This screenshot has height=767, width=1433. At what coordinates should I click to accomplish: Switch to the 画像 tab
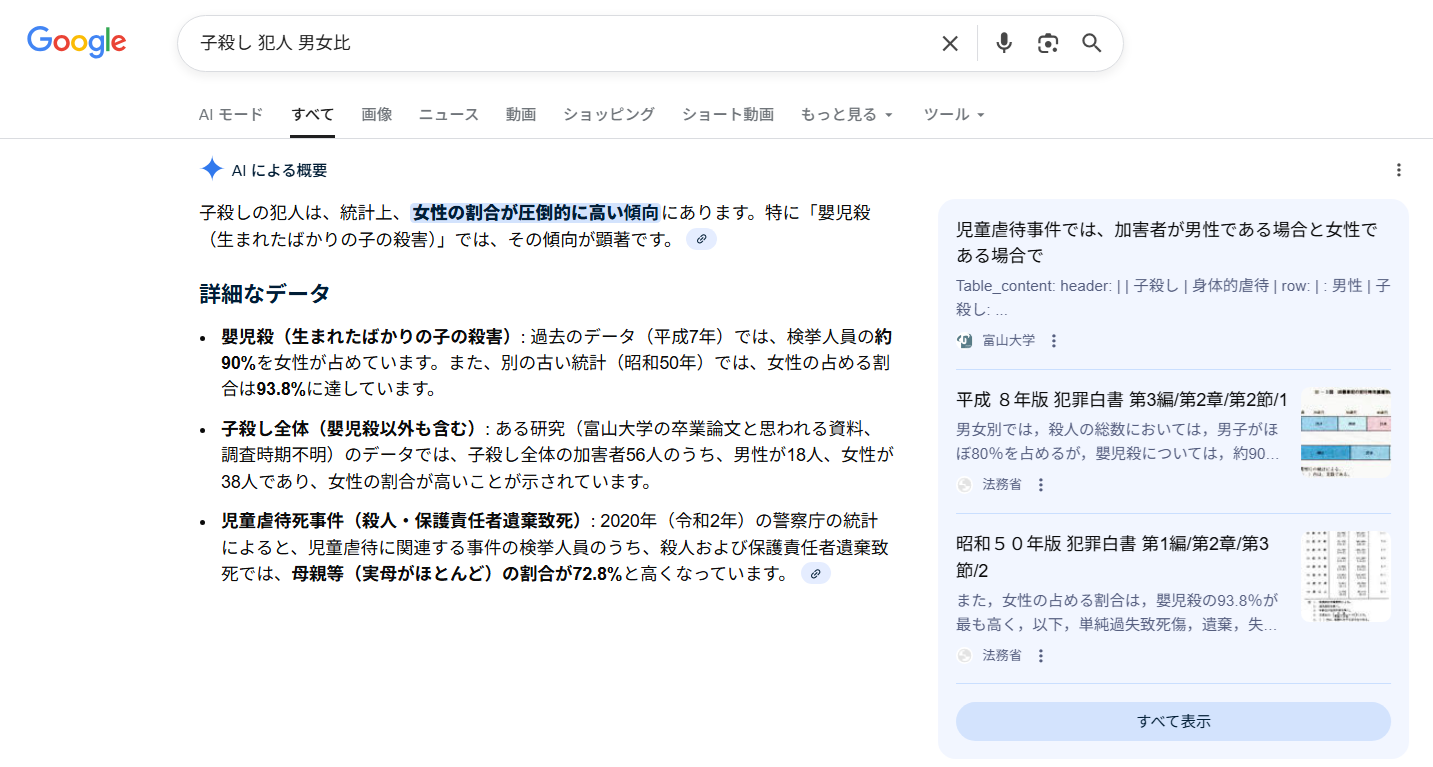[377, 114]
